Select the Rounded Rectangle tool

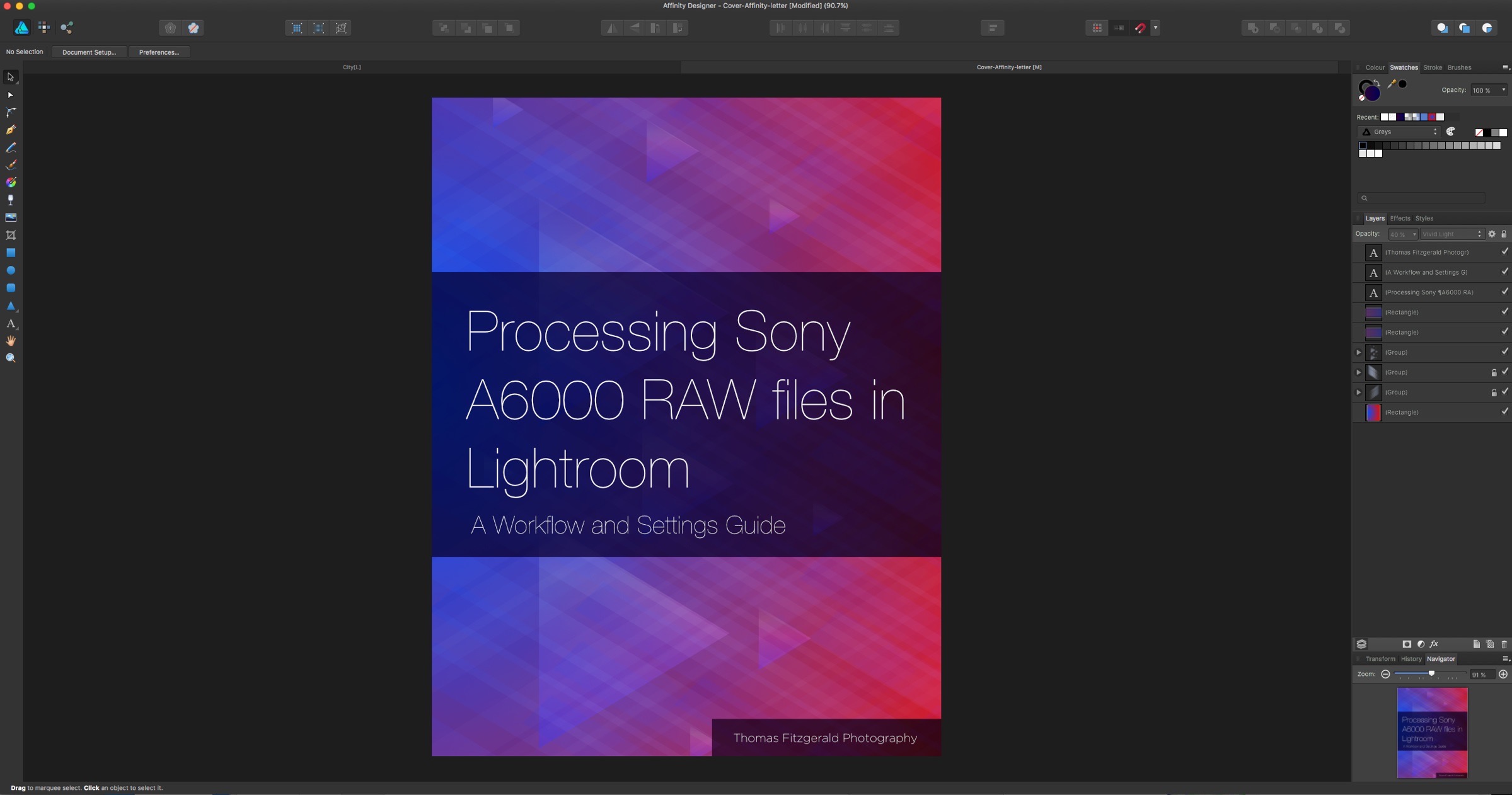pos(11,288)
